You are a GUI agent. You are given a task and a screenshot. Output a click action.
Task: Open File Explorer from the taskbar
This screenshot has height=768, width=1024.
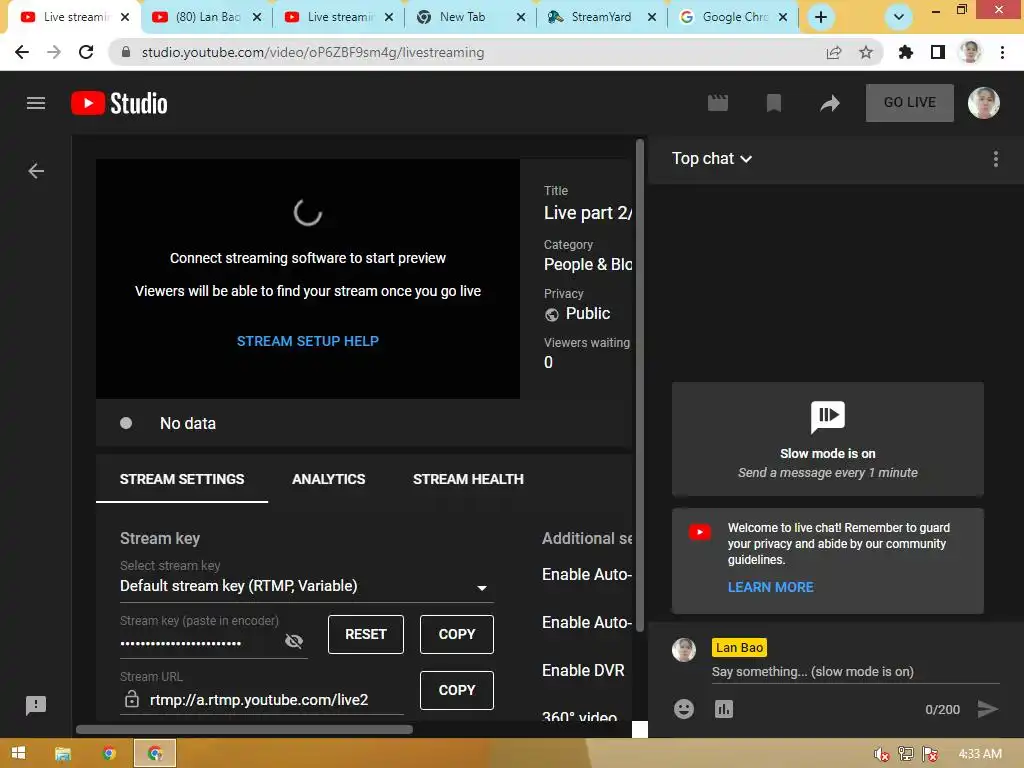63,754
